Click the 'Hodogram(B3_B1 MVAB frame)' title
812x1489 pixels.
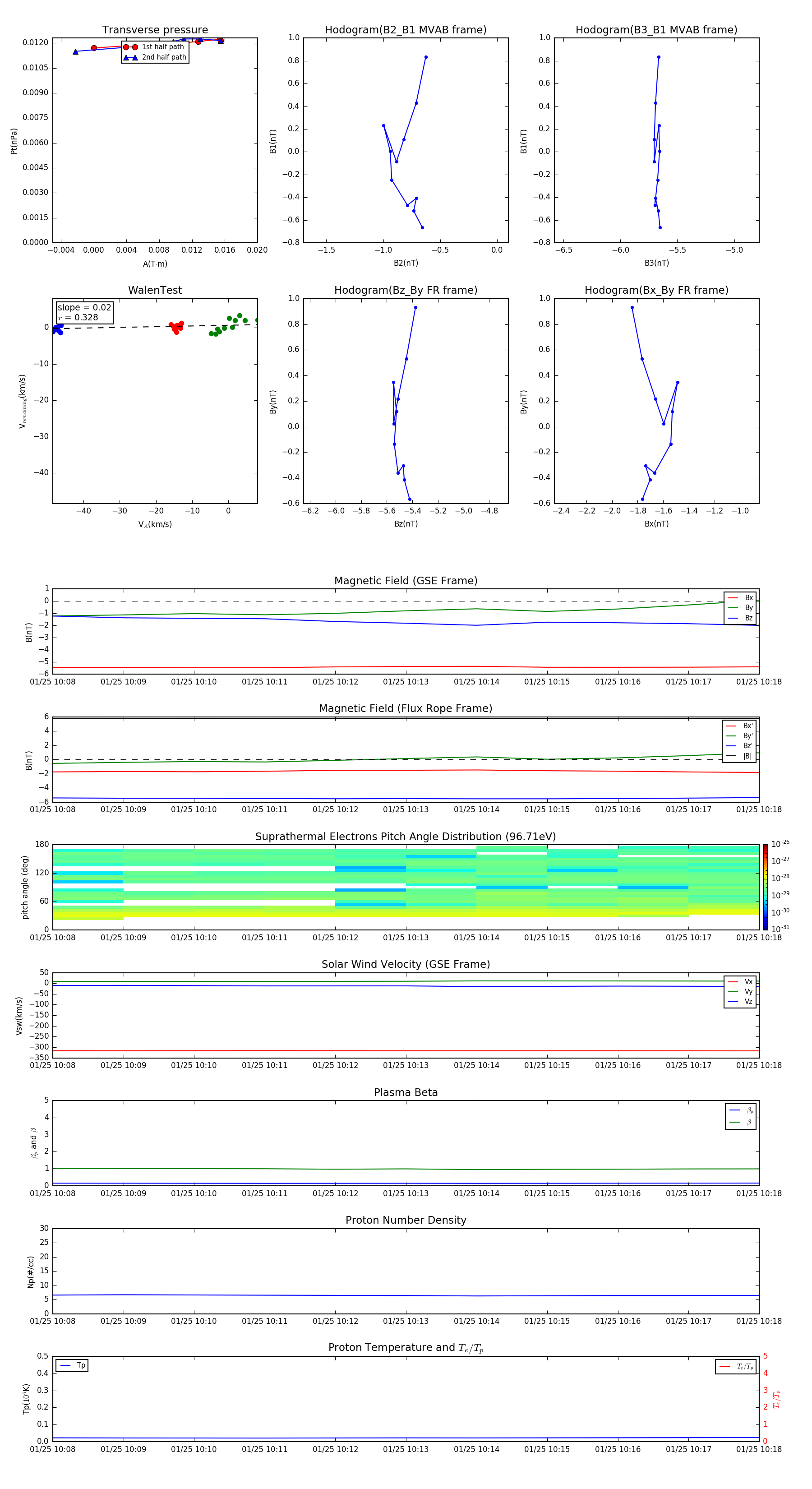tap(656, 30)
